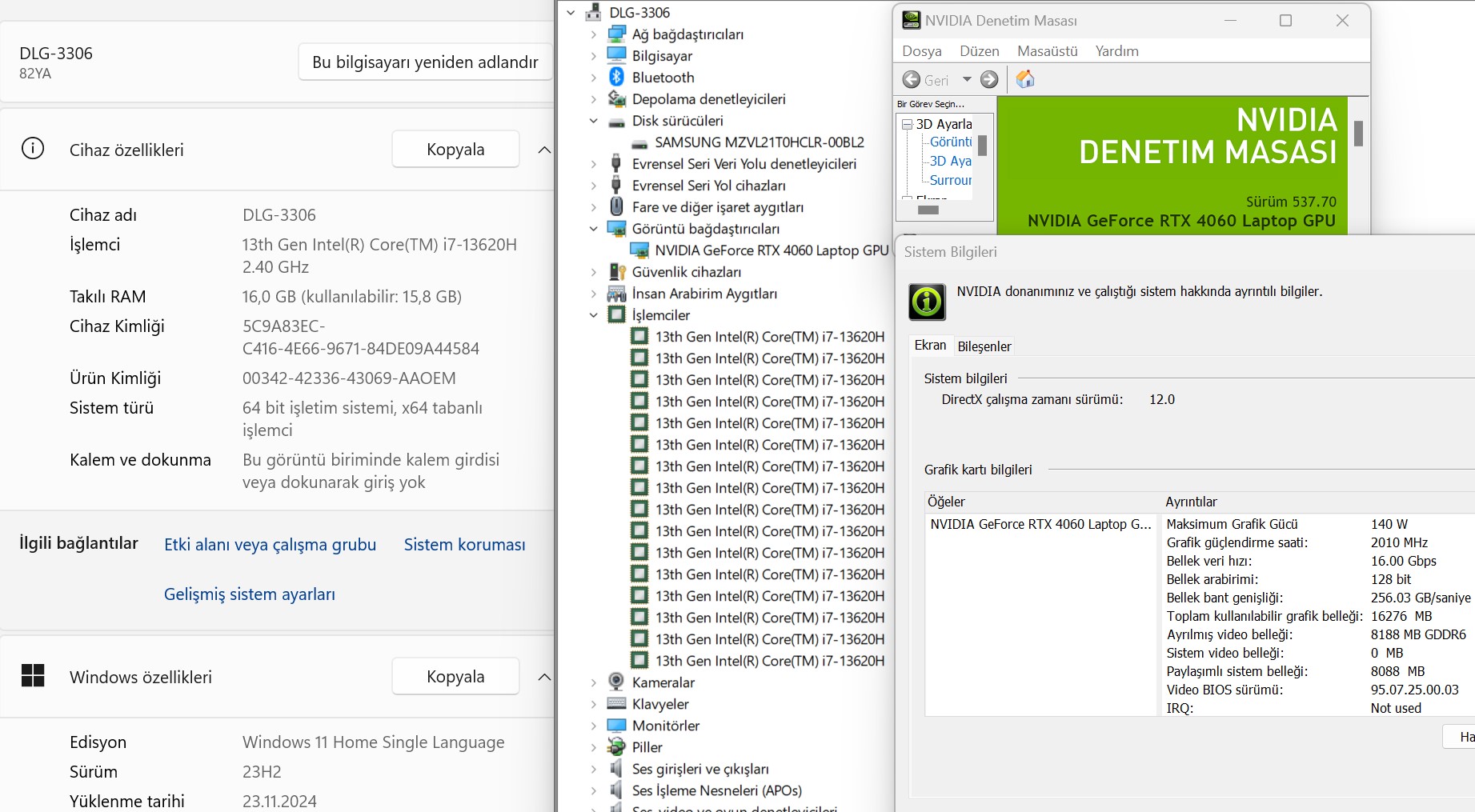Collapse 3D Ayarları node in NVIDIA task tree
The image size is (1475, 812).
pos(907,124)
